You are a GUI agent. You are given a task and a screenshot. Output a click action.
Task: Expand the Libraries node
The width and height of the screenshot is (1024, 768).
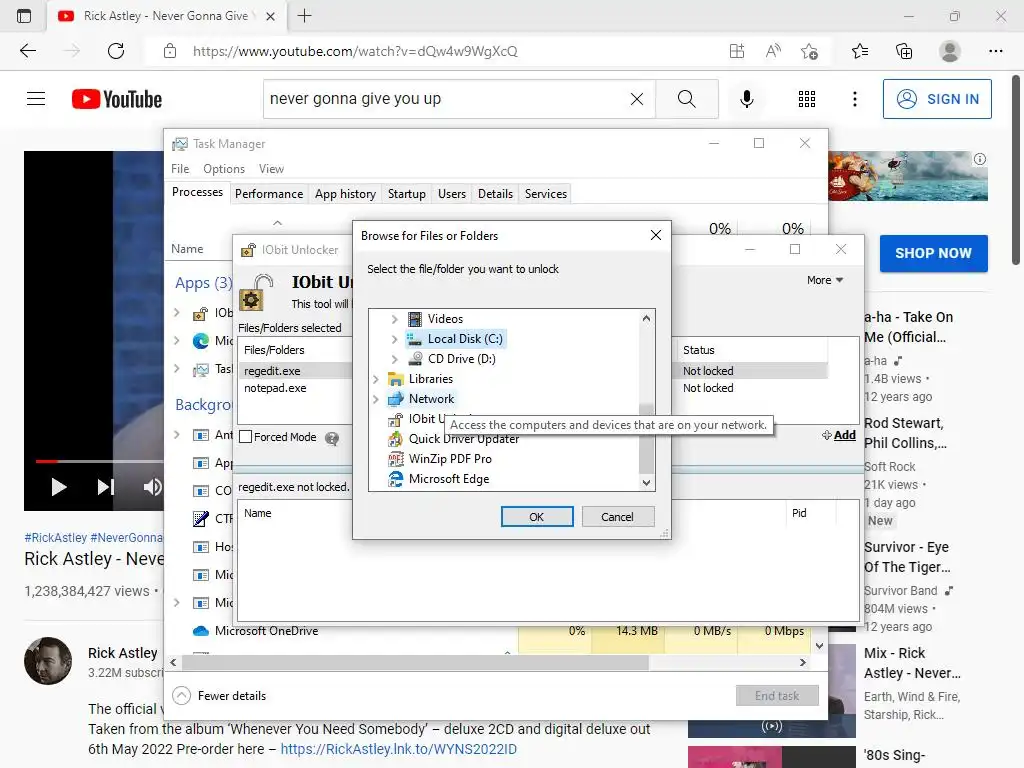click(x=376, y=379)
